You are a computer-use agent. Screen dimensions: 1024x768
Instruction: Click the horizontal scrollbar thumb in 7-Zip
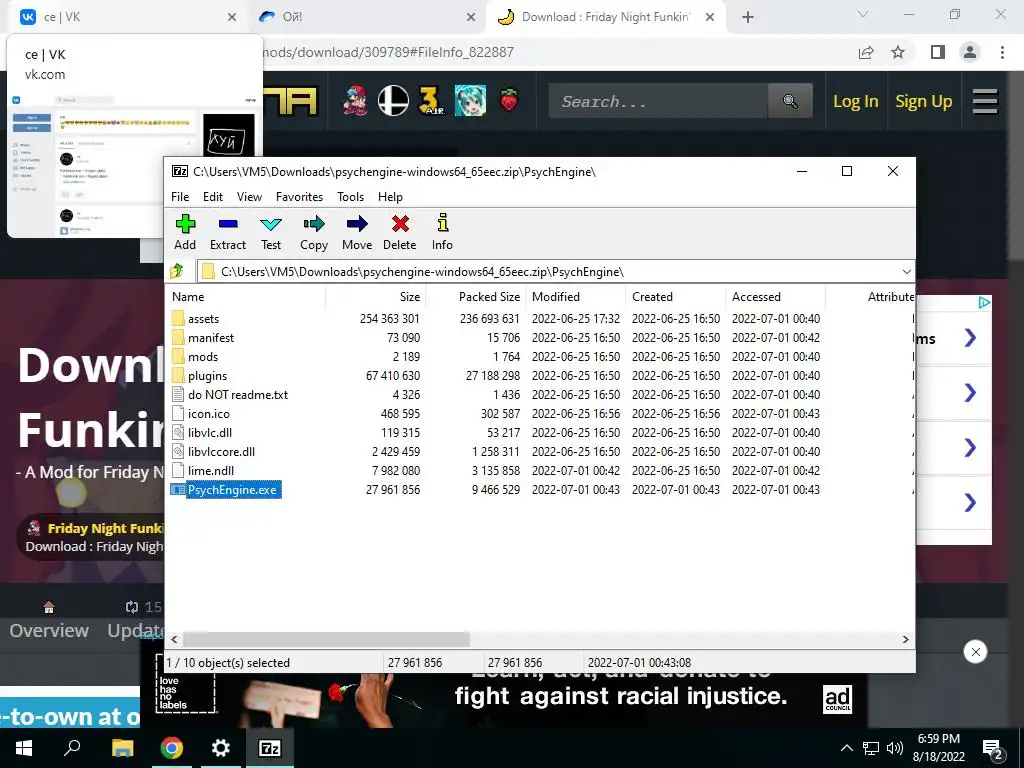click(326, 639)
